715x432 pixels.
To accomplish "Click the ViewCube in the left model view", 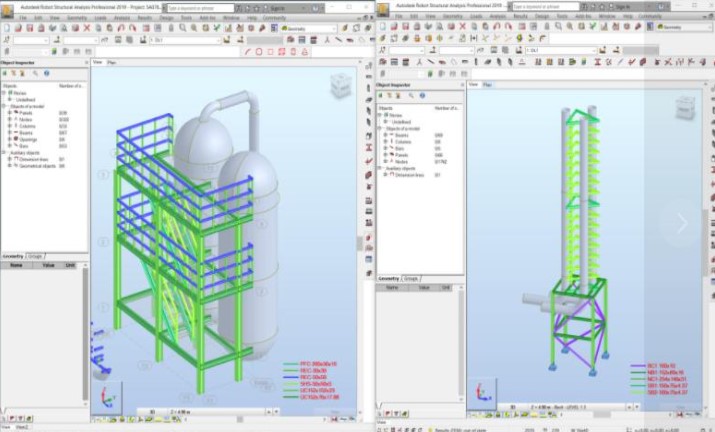I will click(339, 85).
